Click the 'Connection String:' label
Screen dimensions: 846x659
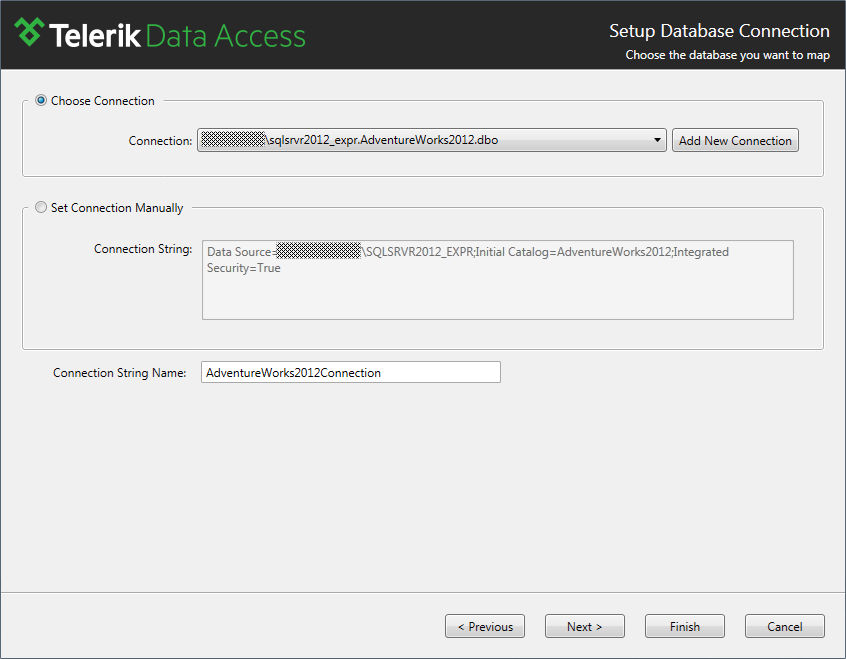(x=143, y=249)
